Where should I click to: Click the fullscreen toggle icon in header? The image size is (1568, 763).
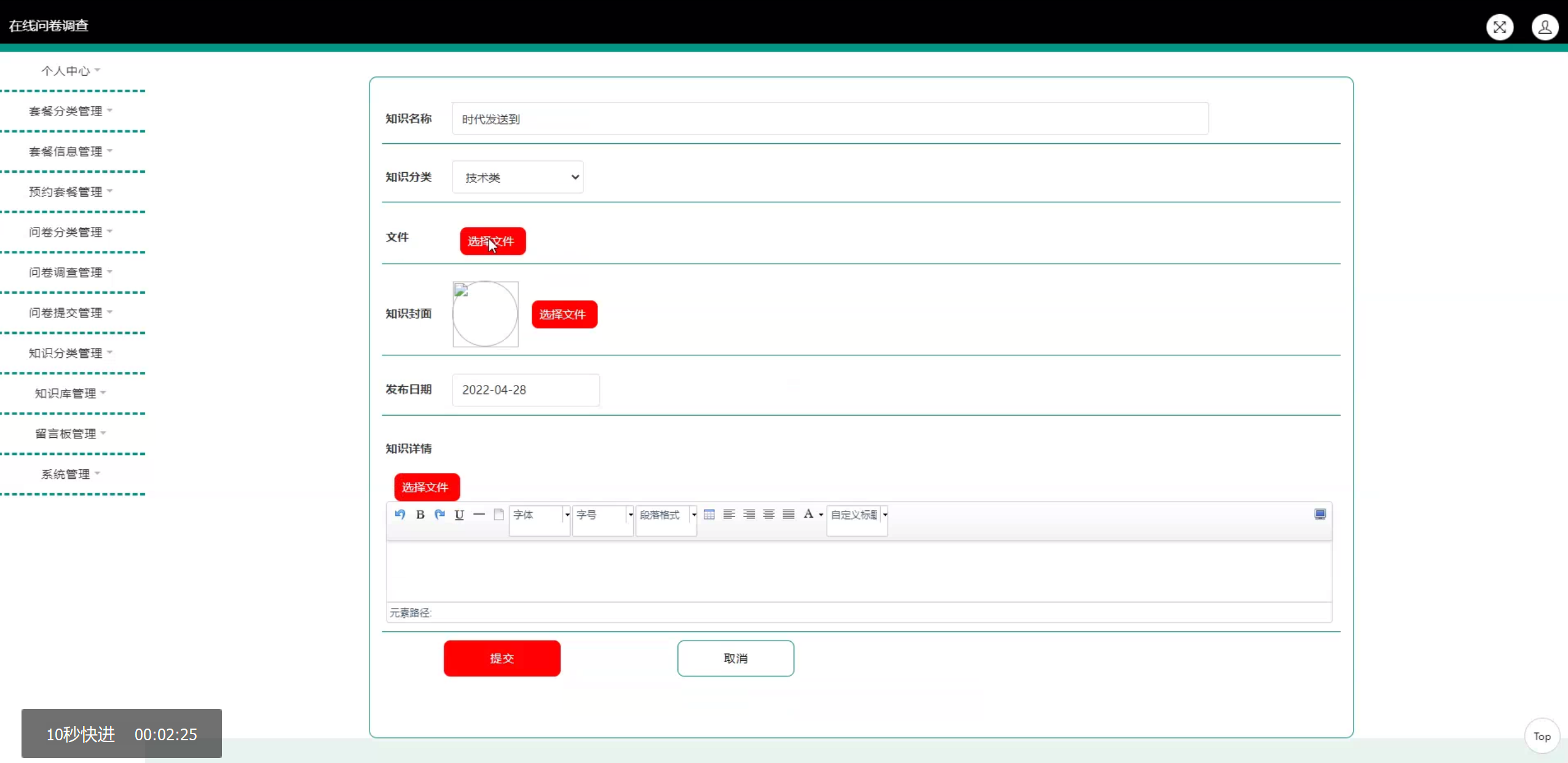point(1500,27)
